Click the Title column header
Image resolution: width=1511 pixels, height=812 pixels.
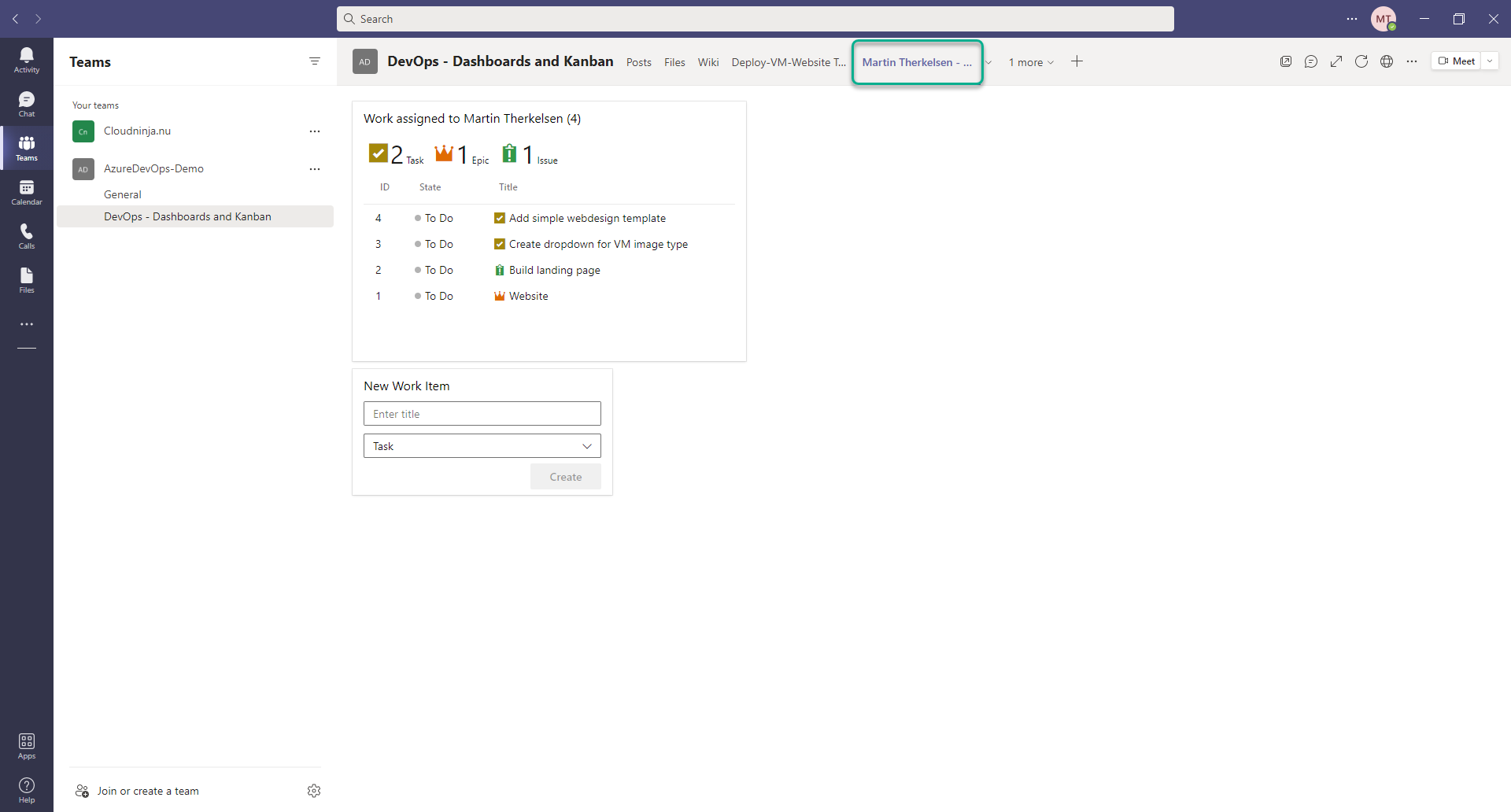pos(508,187)
